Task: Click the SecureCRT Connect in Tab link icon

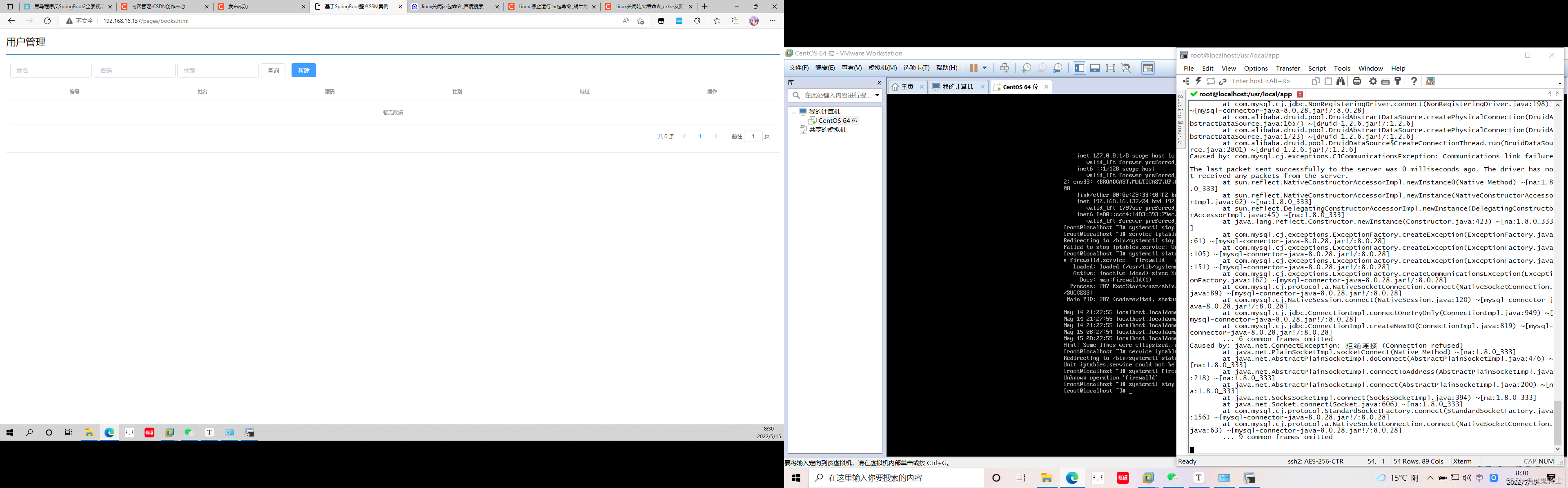Action: point(1222,82)
